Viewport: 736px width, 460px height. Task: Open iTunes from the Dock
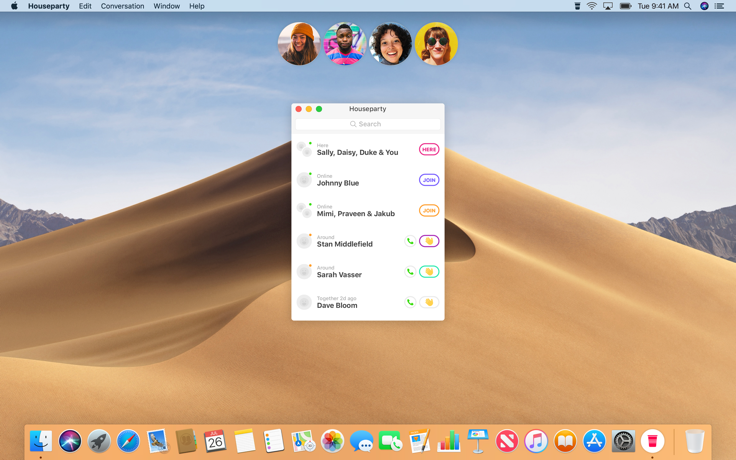(x=536, y=441)
